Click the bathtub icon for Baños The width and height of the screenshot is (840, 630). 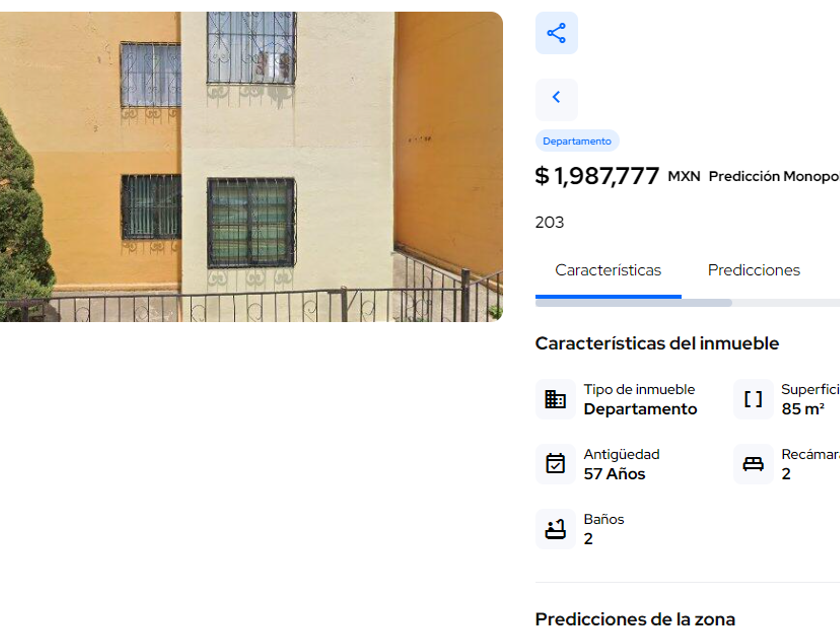[555, 529]
